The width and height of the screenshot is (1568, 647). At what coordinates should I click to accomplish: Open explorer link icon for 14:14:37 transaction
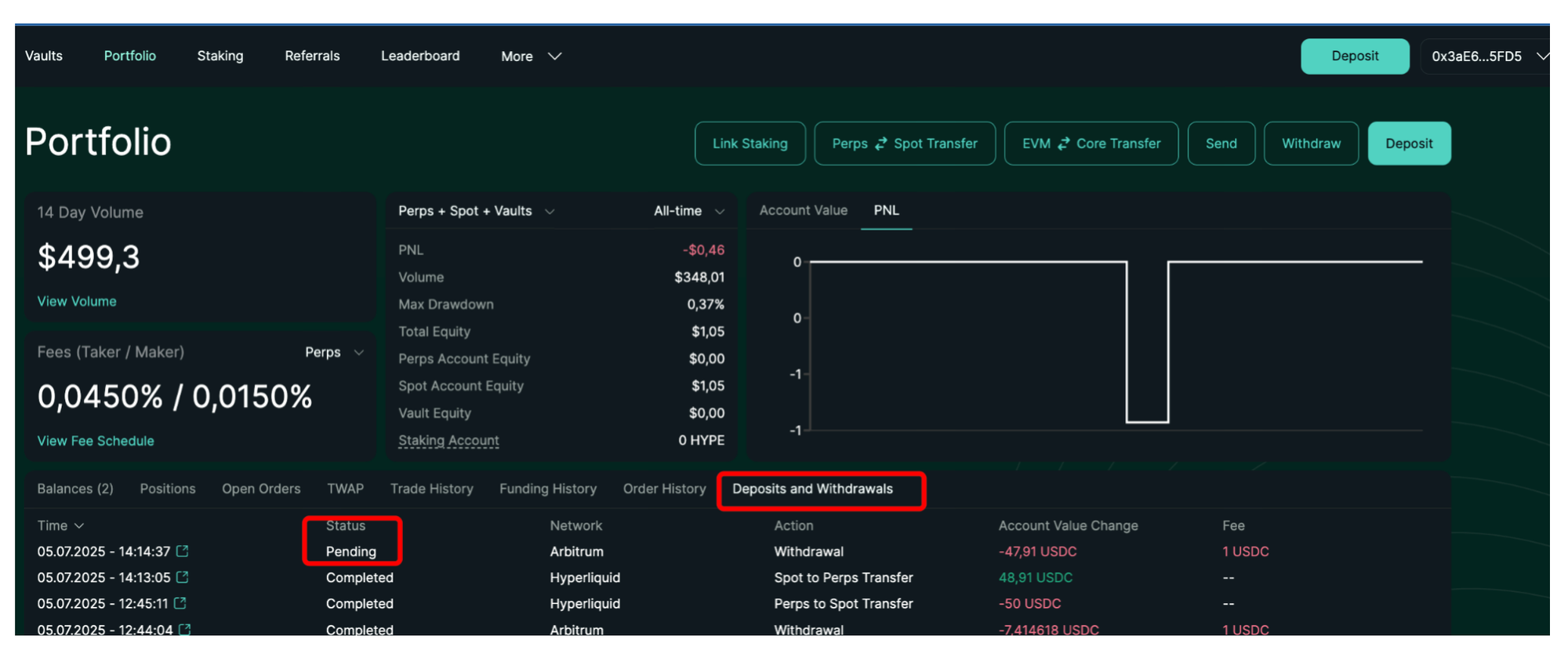point(183,551)
